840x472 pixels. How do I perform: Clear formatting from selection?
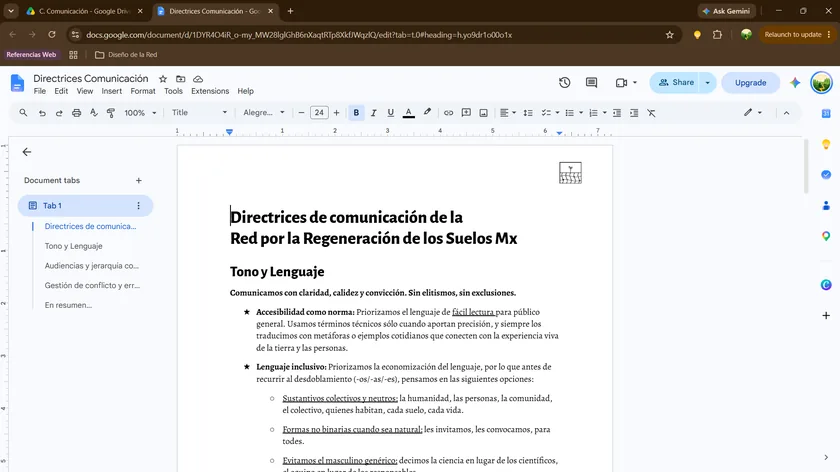point(651,113)
